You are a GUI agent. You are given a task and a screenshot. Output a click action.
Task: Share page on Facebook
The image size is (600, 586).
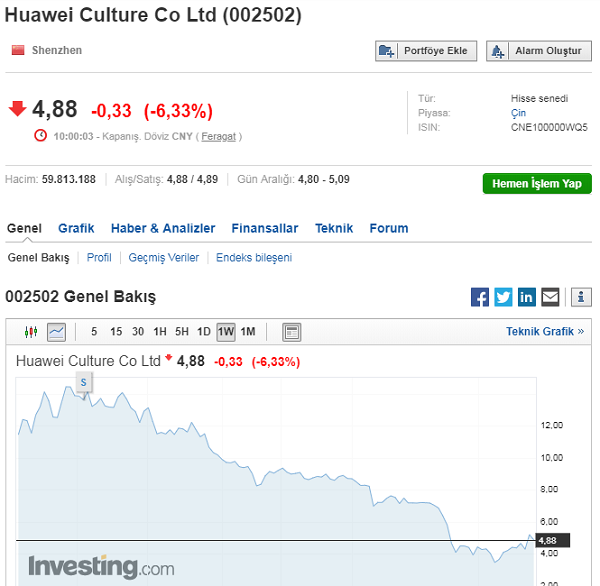coord(480,297)
